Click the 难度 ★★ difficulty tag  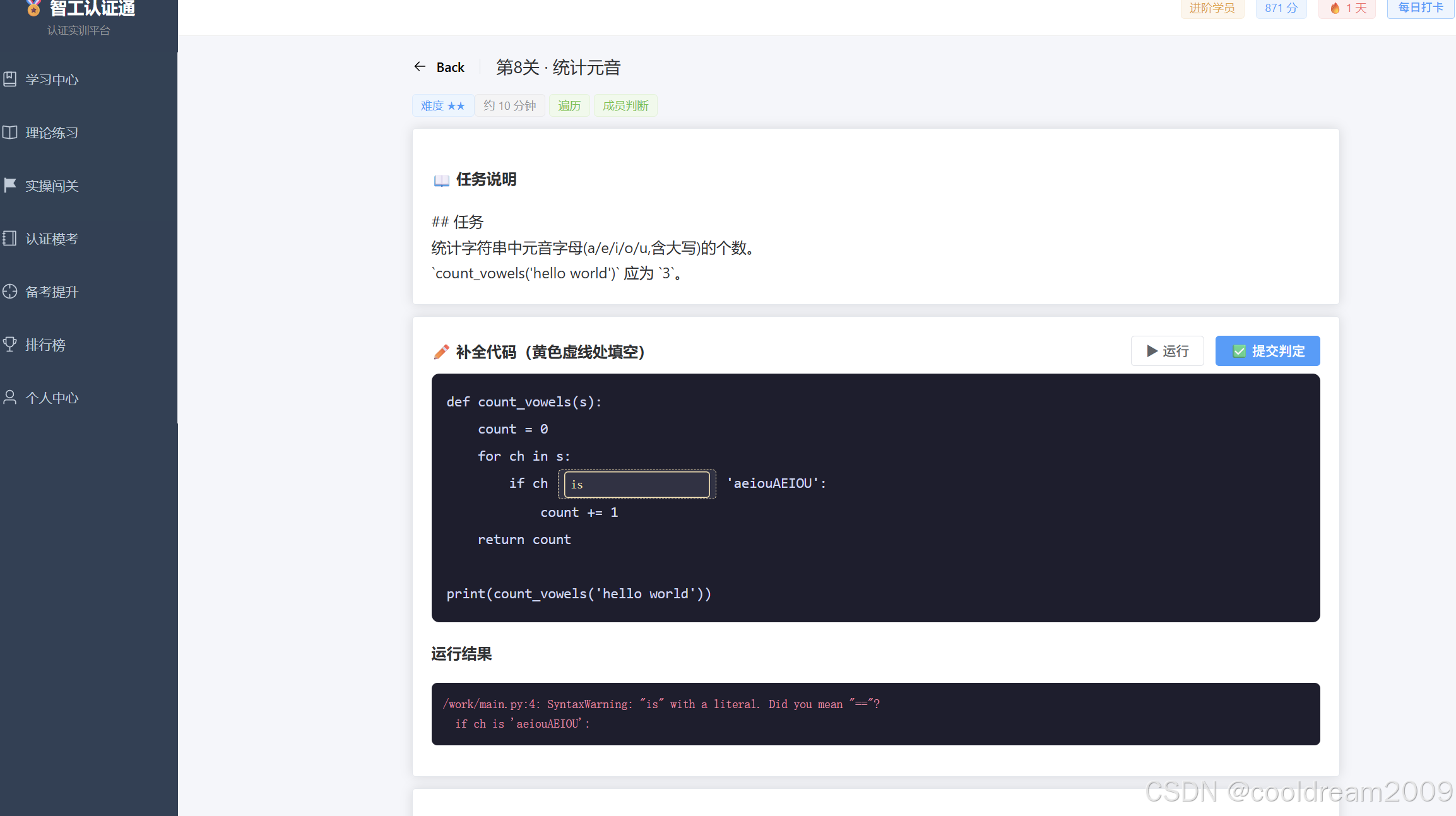click(x=442, y=105)
